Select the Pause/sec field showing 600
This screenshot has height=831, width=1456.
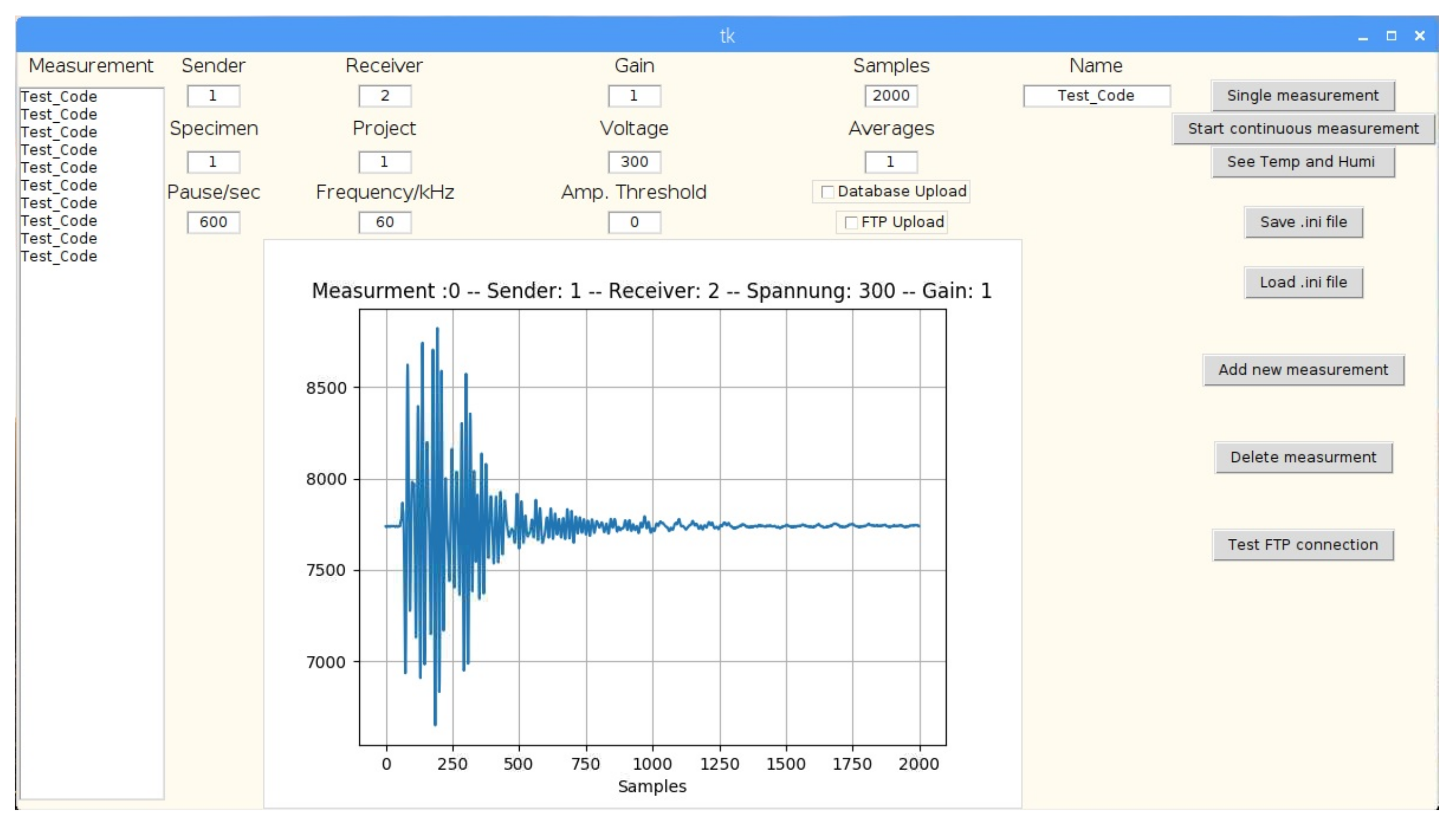click(x=213, y=222)
